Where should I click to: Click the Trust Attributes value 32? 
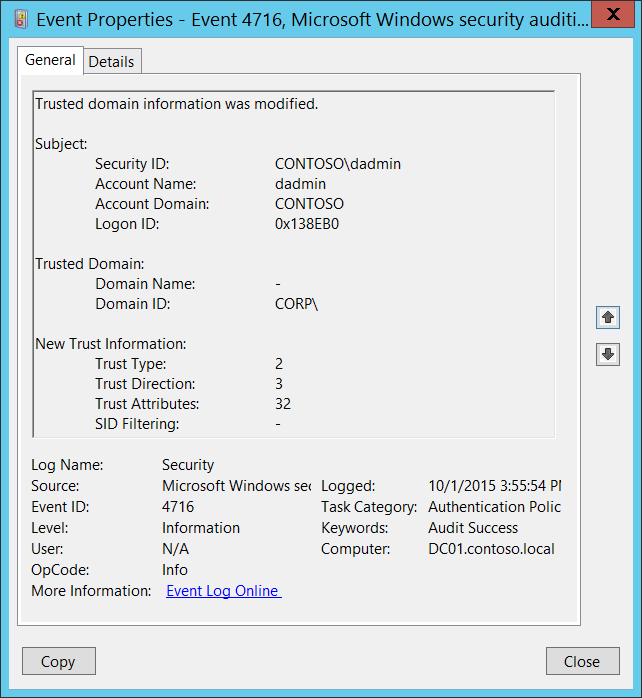(x=283, y=404)
